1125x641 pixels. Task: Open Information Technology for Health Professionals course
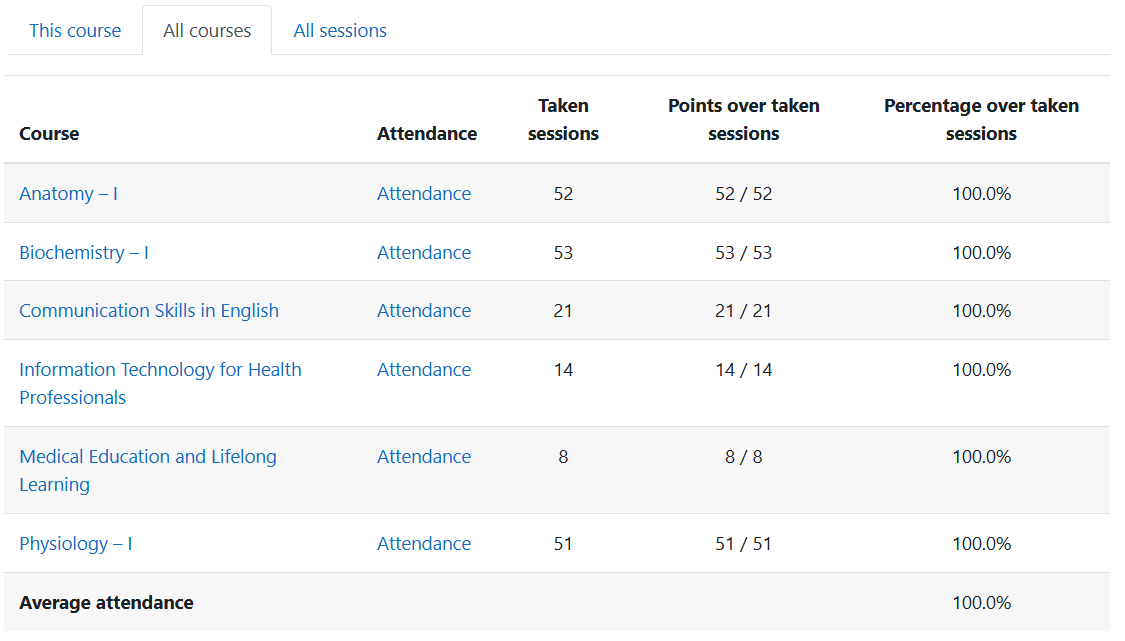(x=160, y=370)
